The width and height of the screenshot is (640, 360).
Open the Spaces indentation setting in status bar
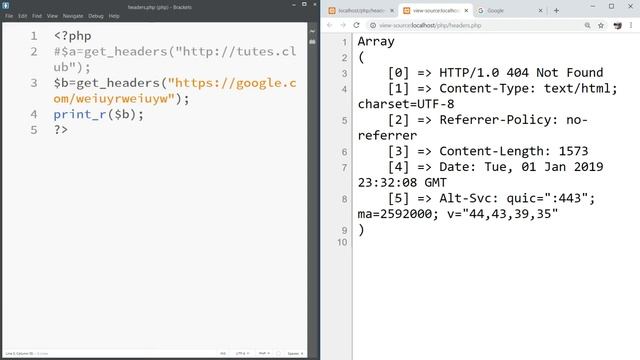pos(295,353)
